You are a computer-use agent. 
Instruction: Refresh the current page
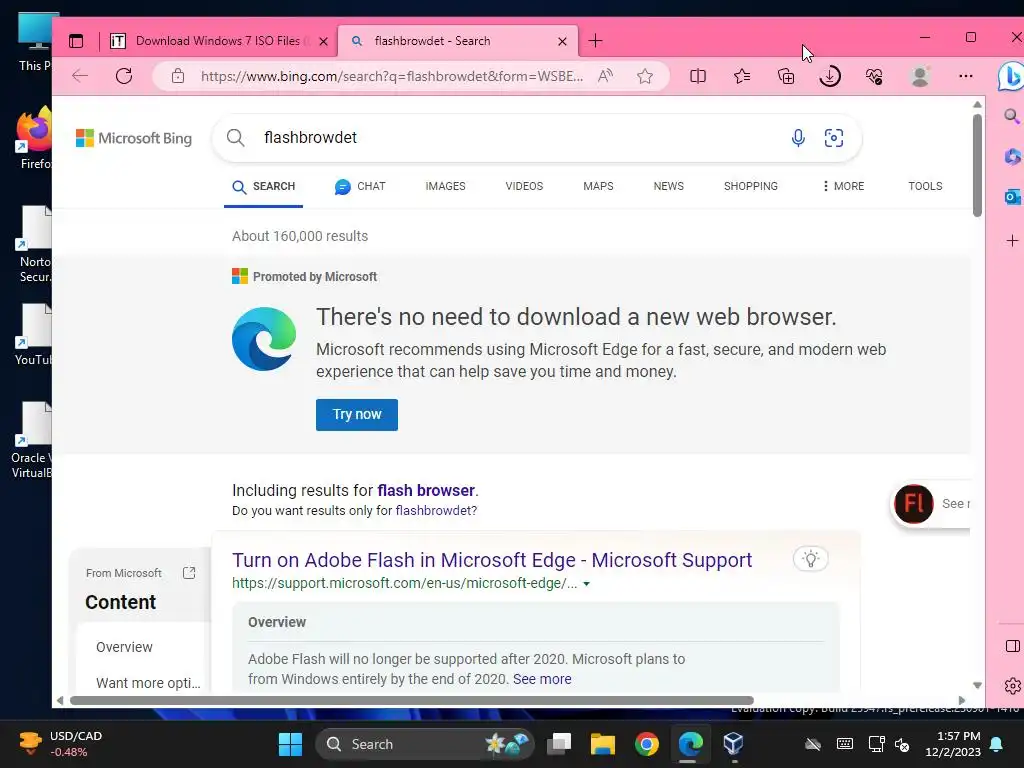point(124,76)
